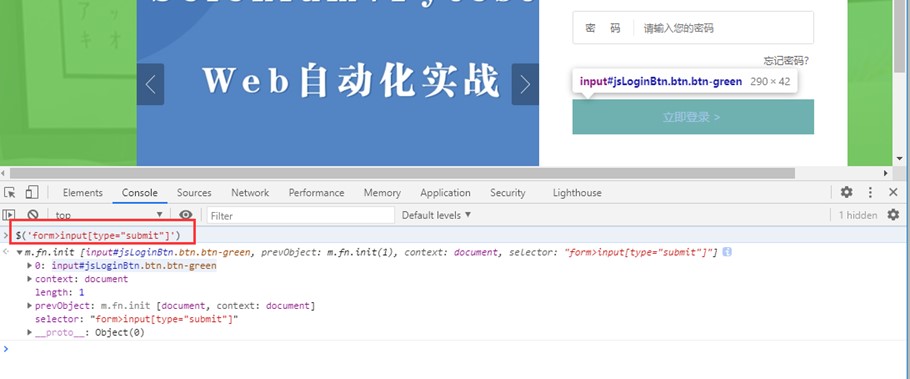Screen dimensions: 910x379
Task: Open the Default levels dropdown
Action: (x=436, y=215)
